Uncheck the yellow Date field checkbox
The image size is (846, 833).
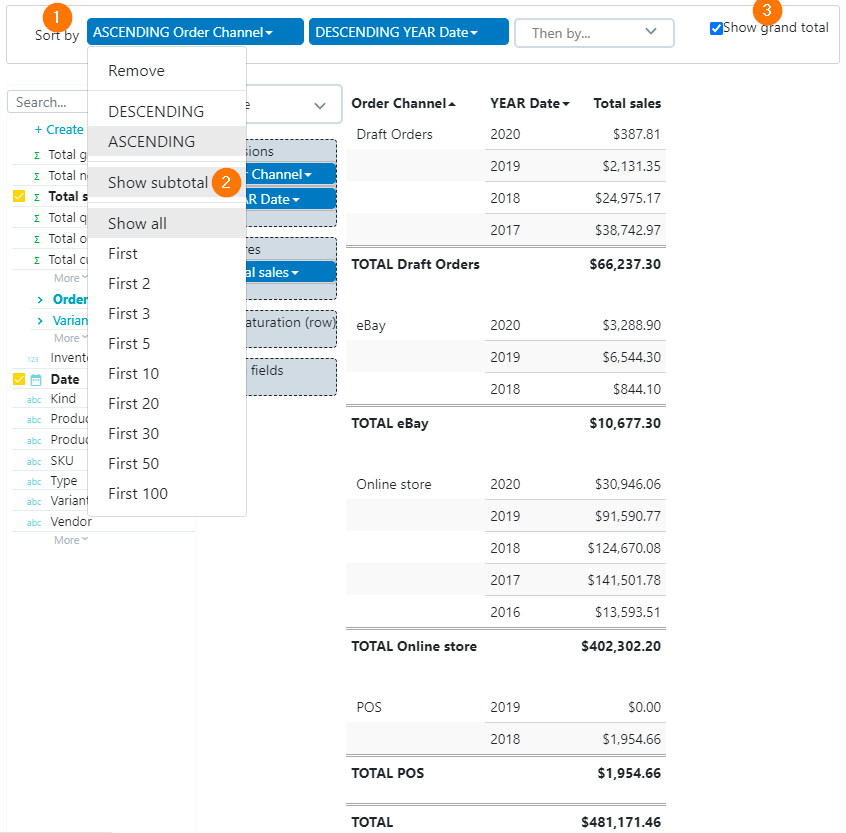[19, 379]
